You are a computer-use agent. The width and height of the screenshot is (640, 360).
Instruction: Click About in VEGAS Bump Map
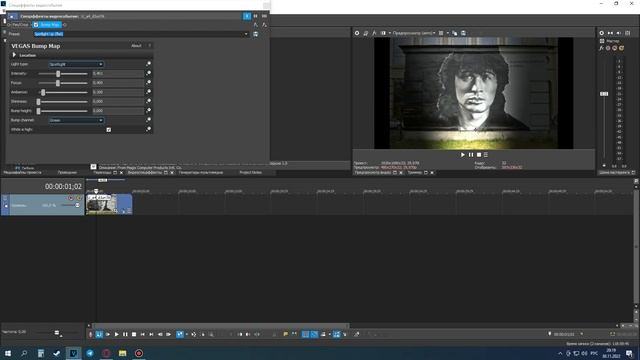[136, 46]
